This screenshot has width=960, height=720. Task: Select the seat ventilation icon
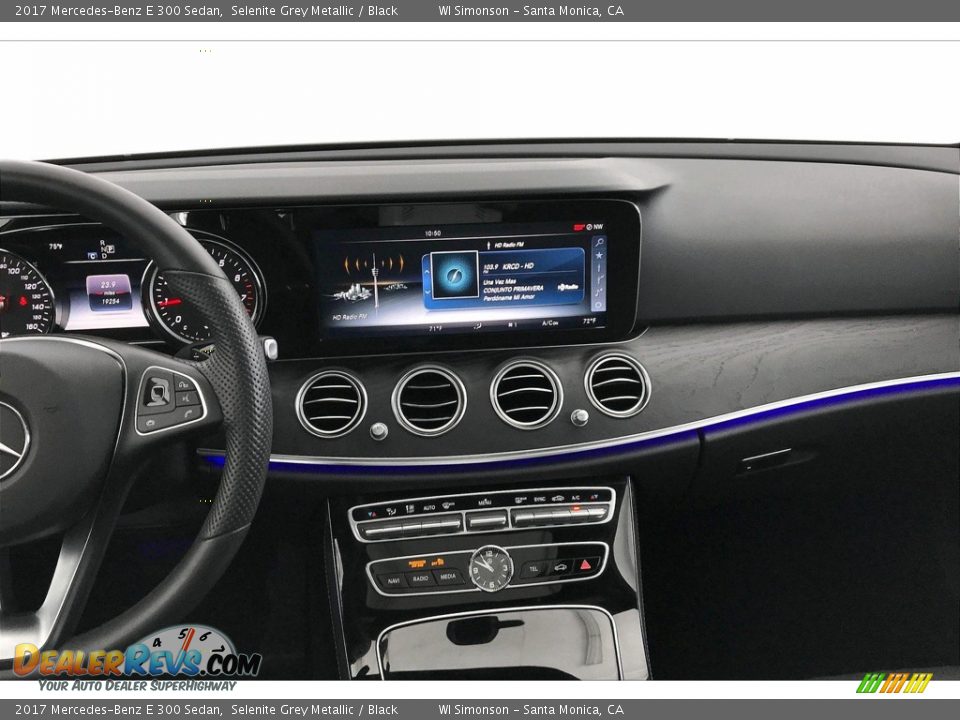tap(391, 509)
